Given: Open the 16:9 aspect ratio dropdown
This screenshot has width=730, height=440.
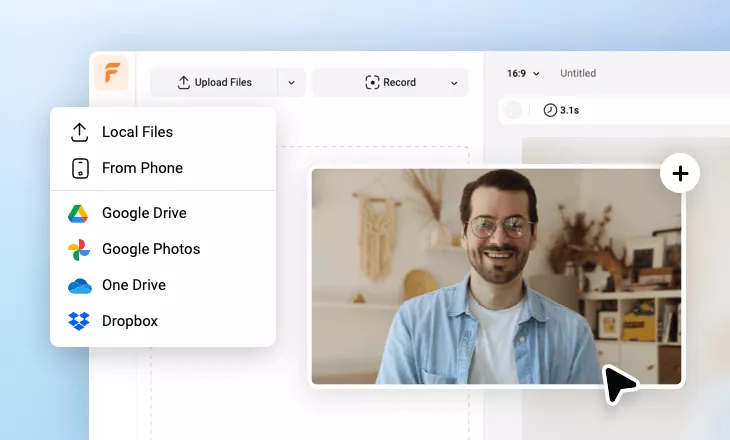Looking at the screenshot, I should tap(523, 74).
